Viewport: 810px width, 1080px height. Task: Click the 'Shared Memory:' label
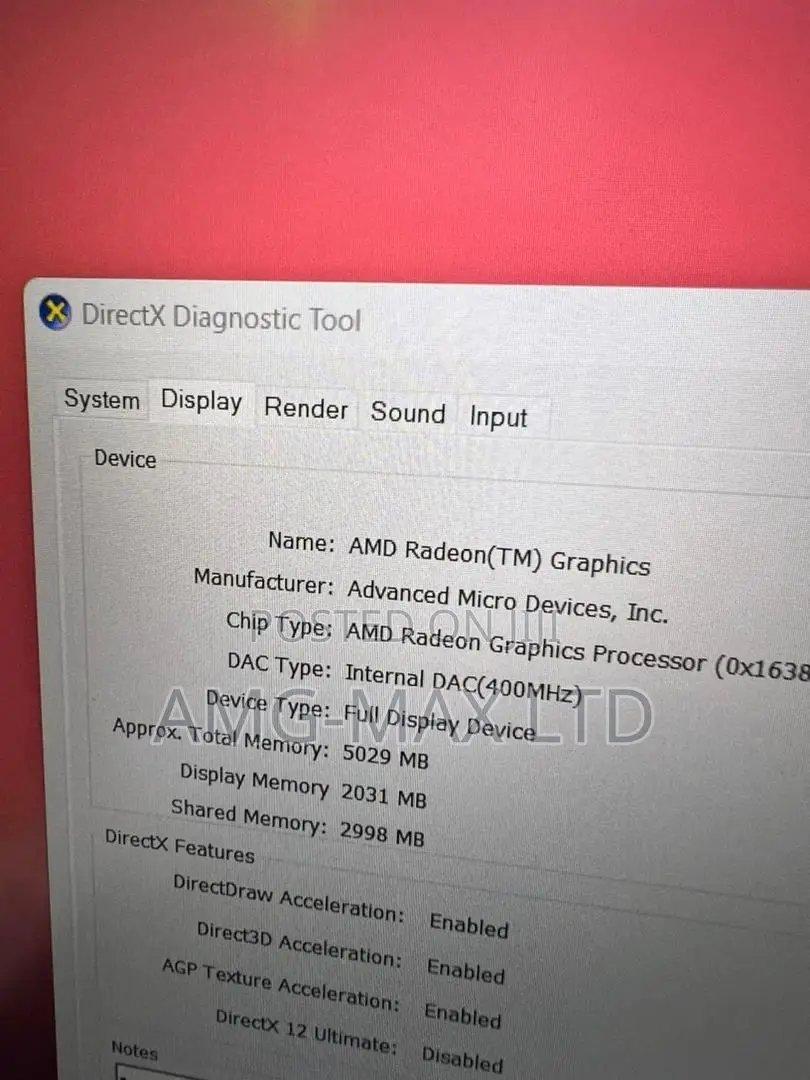(249, 816)
